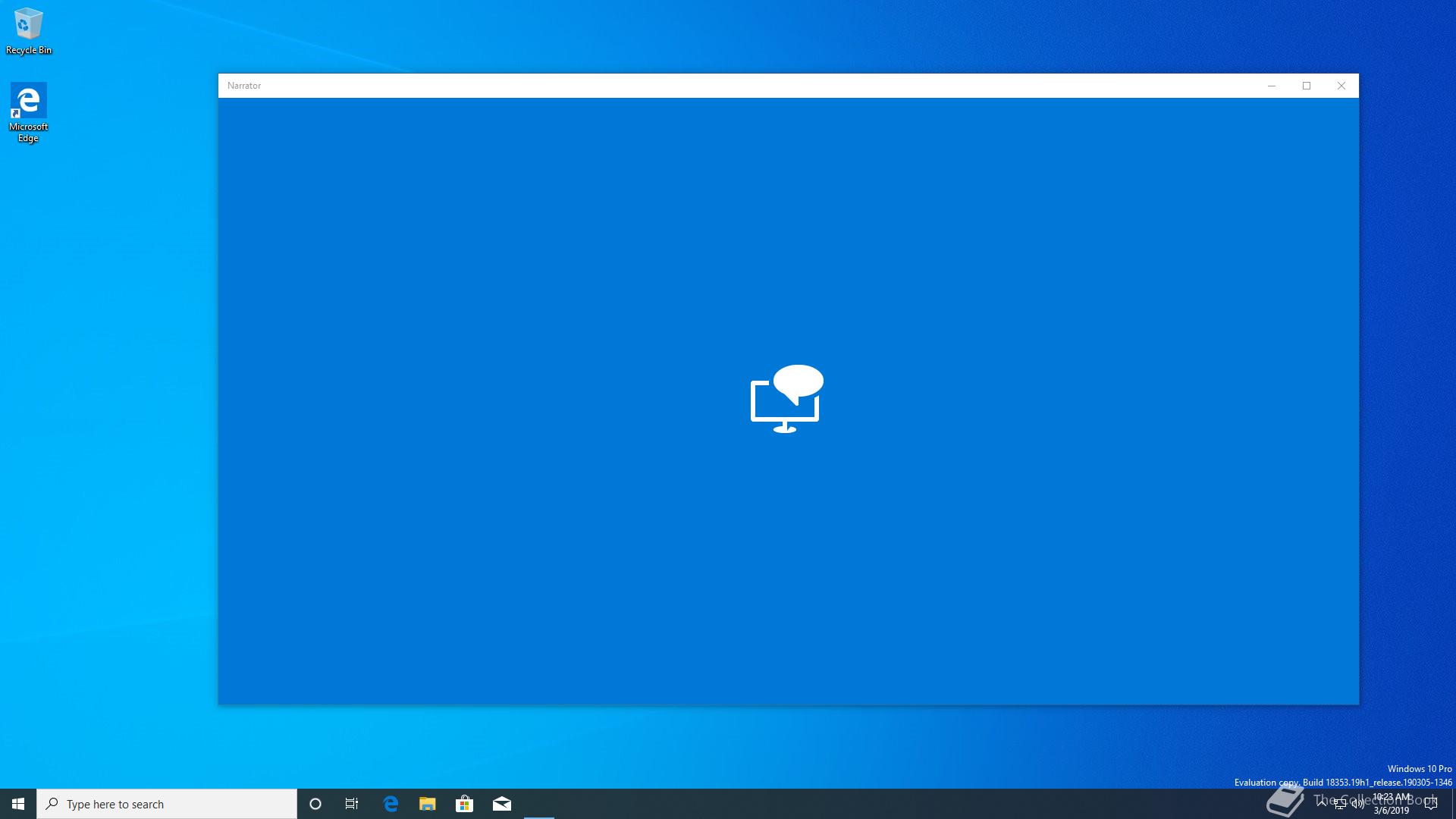Image resolution: width=1456 pixels, height=819 pixels.
Task: Open the Action Center notifications icon
Action: [1431, 804]
